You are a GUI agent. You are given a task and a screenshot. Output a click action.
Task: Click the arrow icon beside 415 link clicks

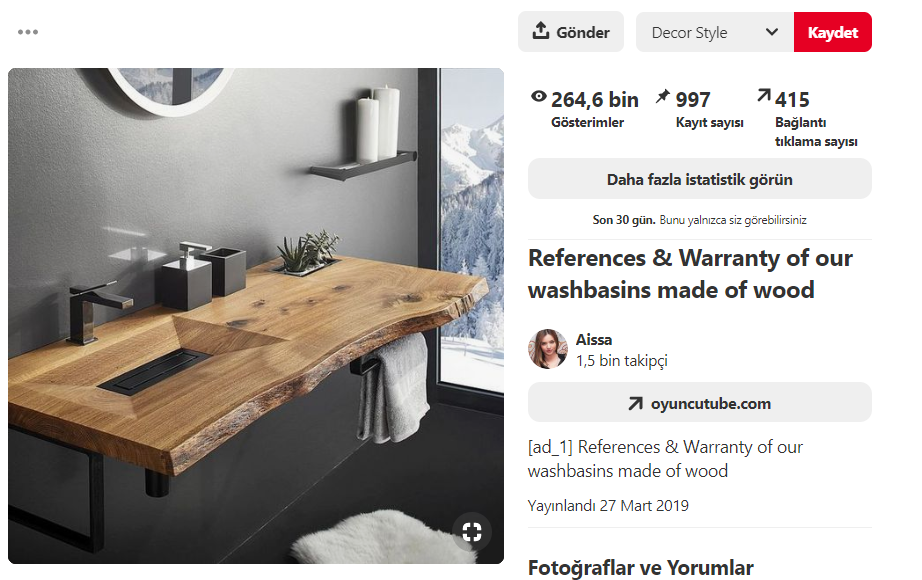pos(764,95)
